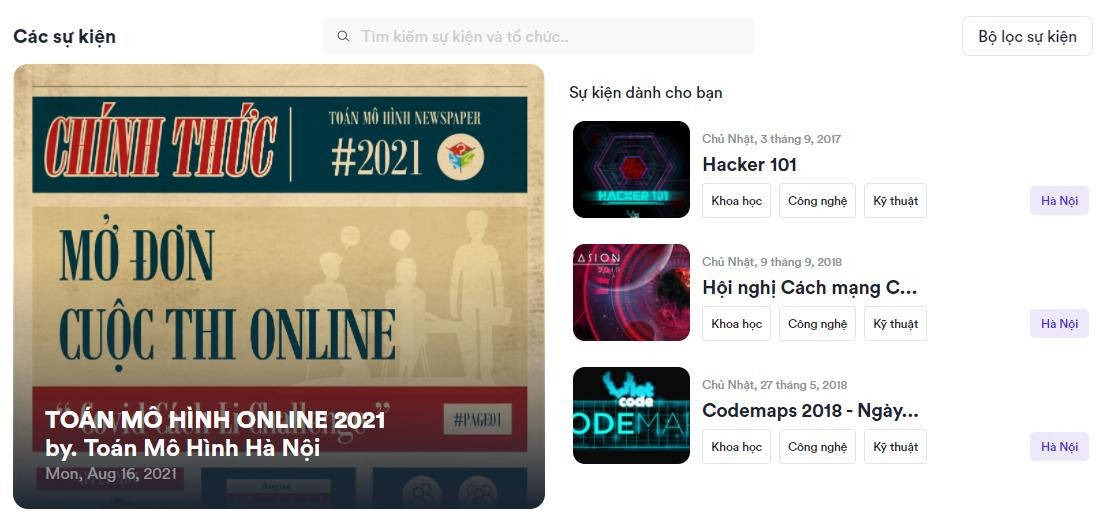Open the Hội nghị Cách mạng C... title

(809, 287)
